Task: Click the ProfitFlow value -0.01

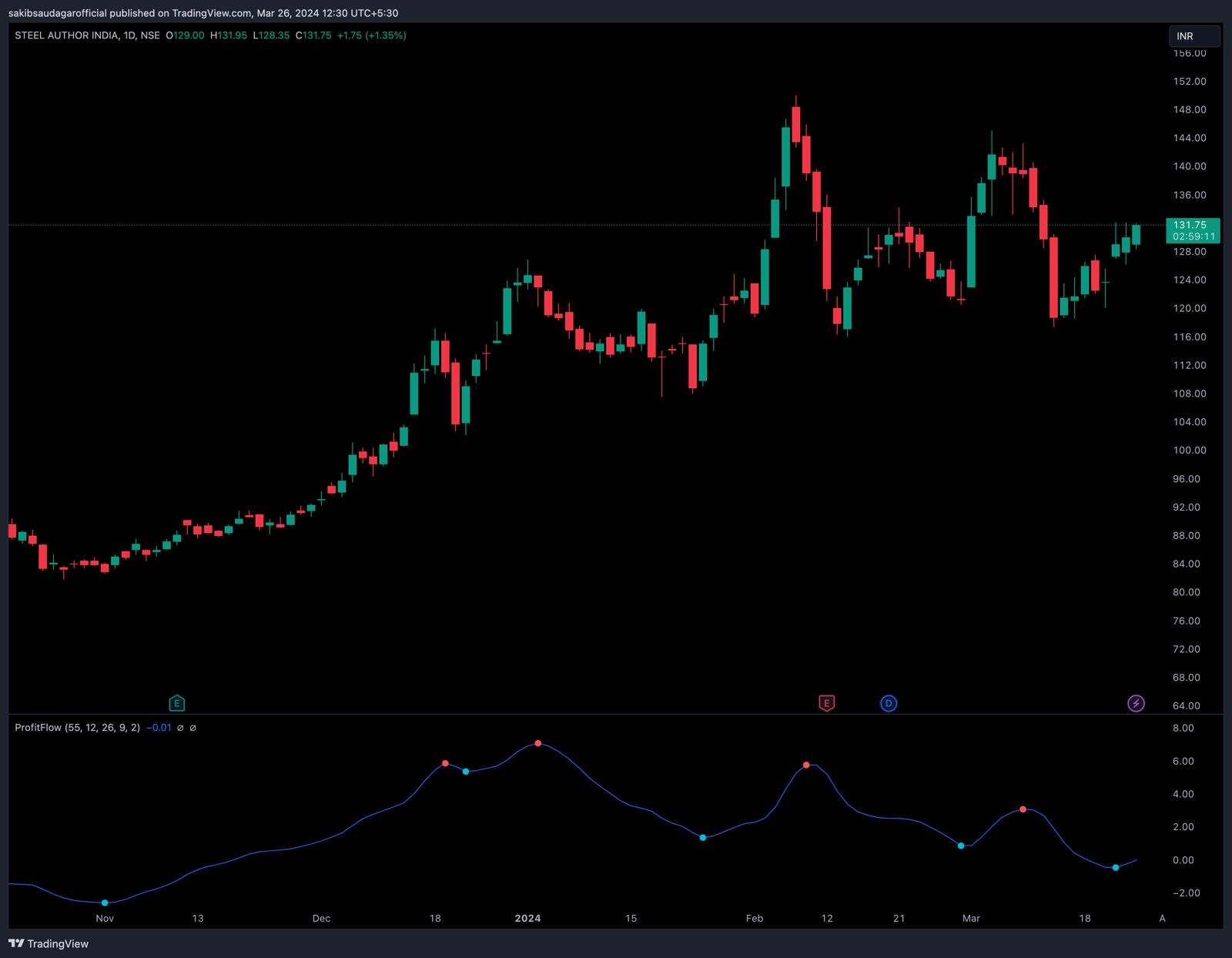Action: (x=159, y=728)
